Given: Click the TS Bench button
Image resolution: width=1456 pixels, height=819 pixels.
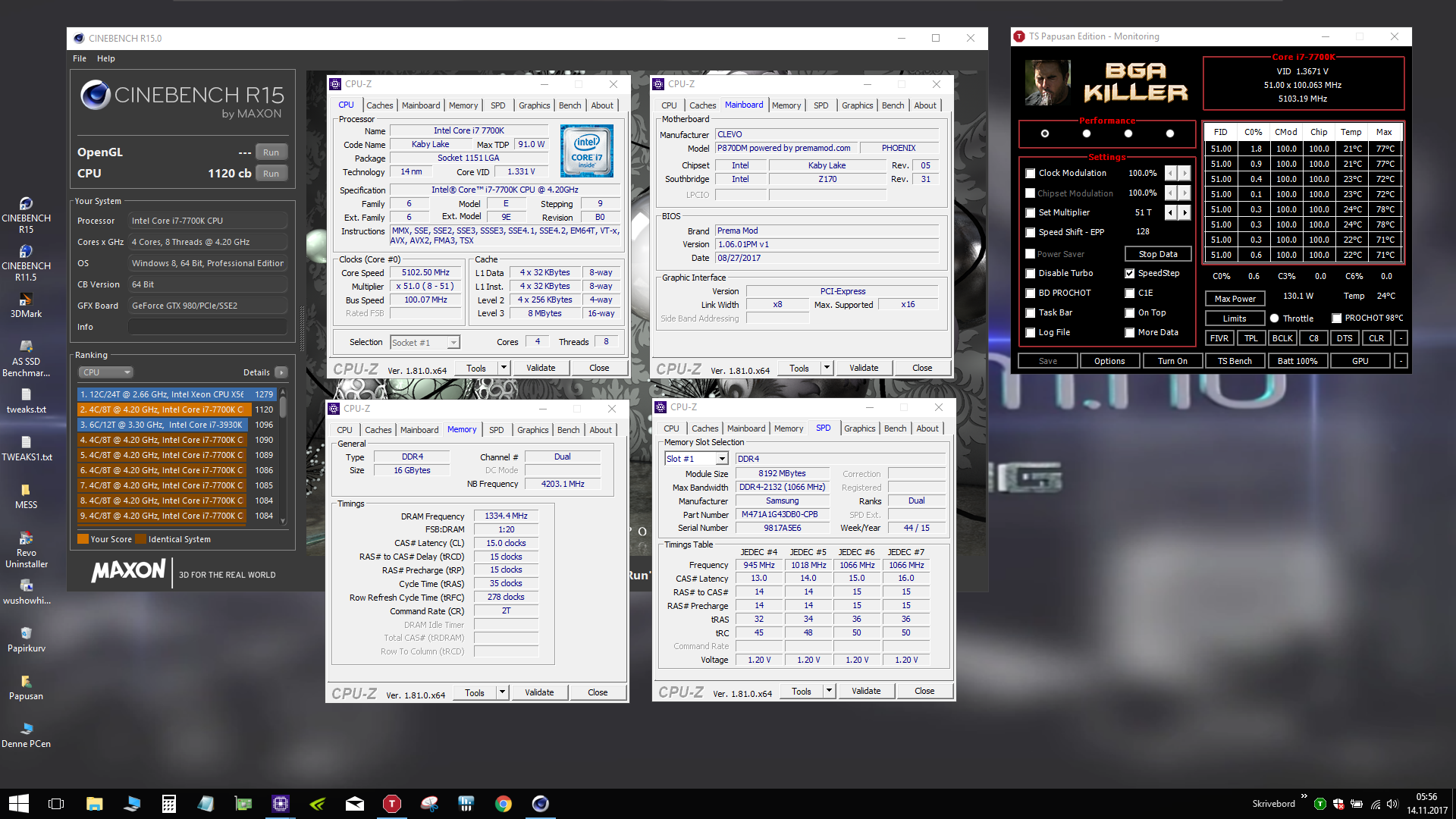Looking at the screenshot, I should coord(1234,361).
